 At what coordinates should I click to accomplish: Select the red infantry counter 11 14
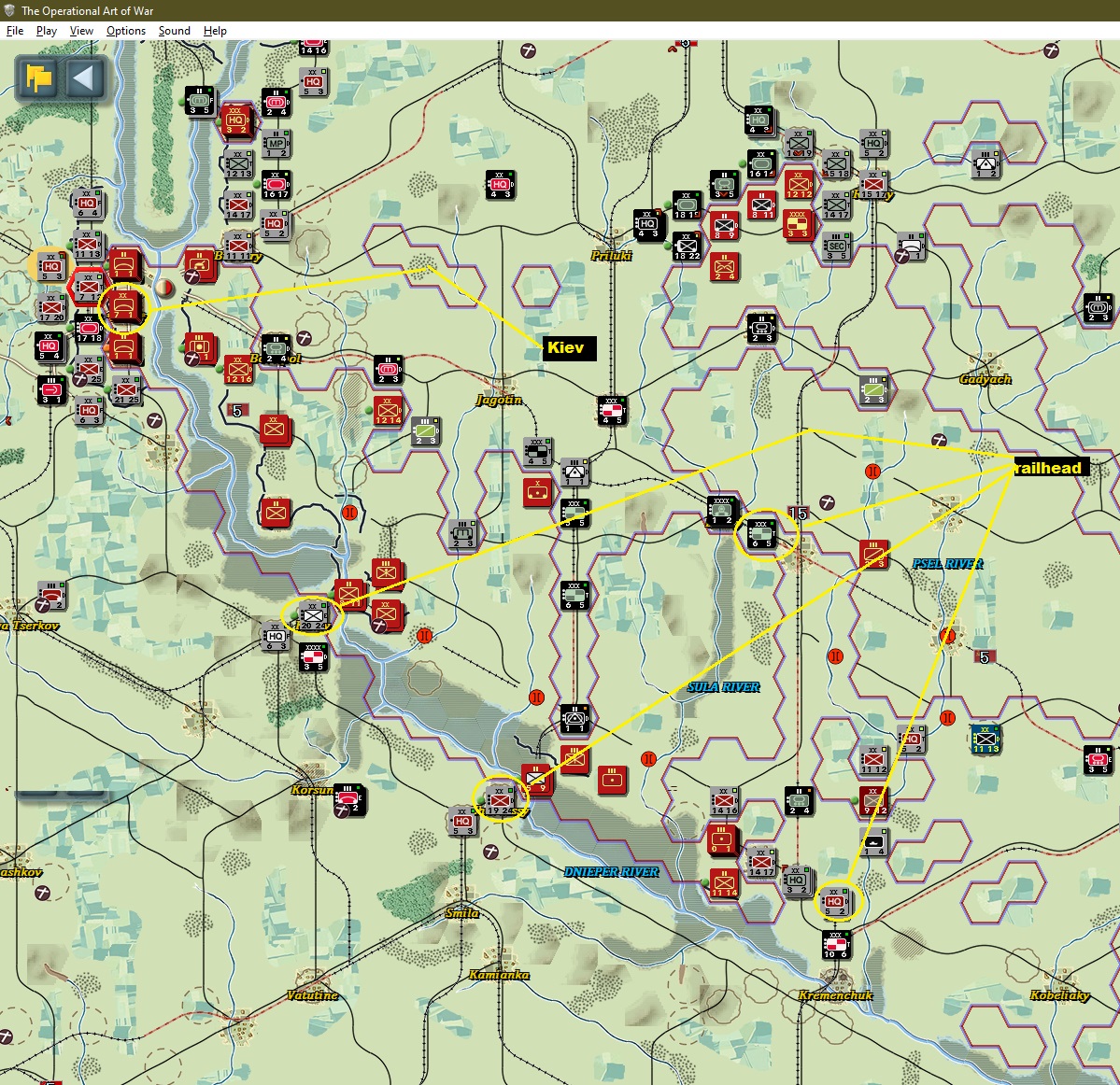coord(724,883)
